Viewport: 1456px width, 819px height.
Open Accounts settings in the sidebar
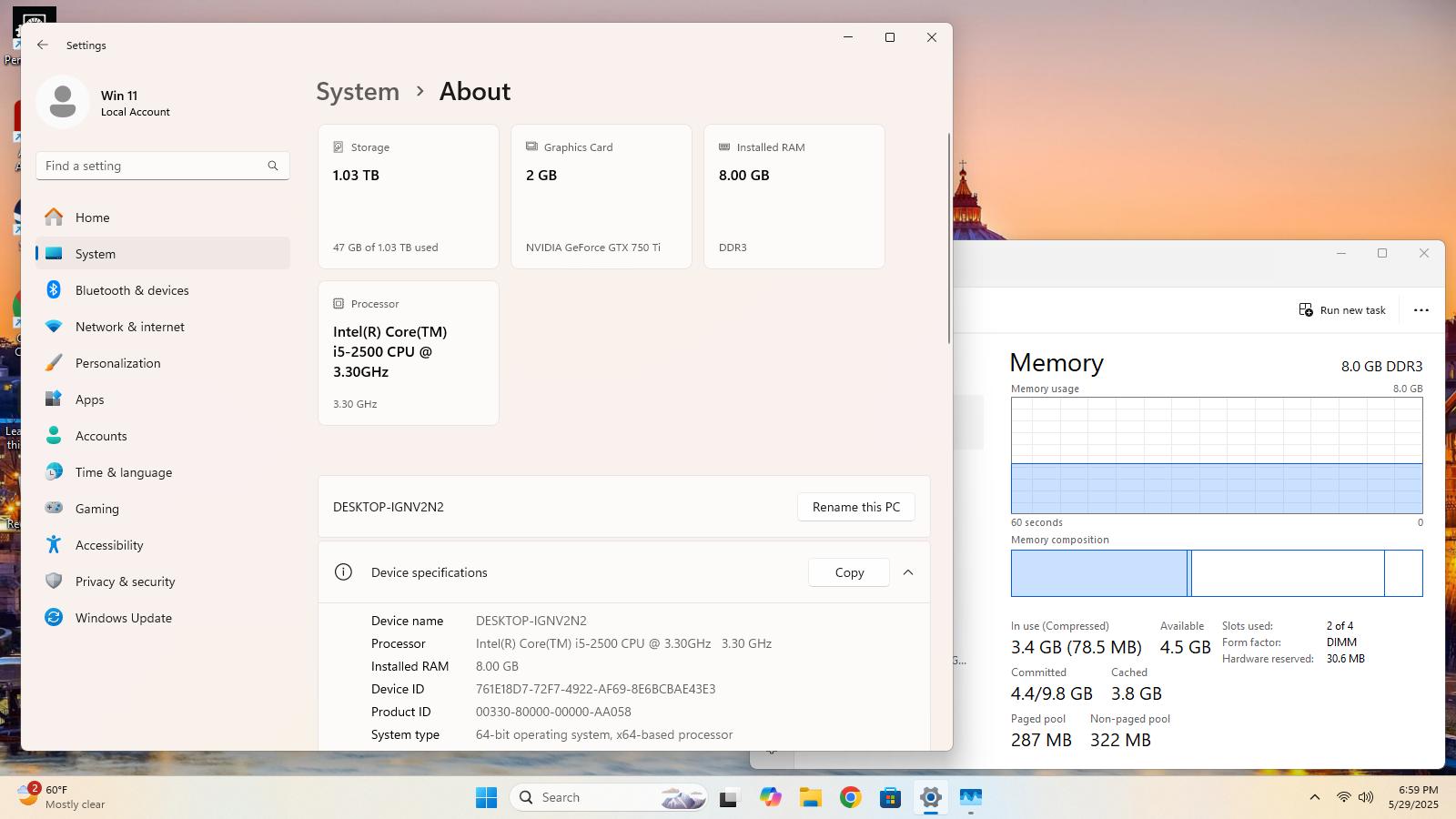[163, 436]
